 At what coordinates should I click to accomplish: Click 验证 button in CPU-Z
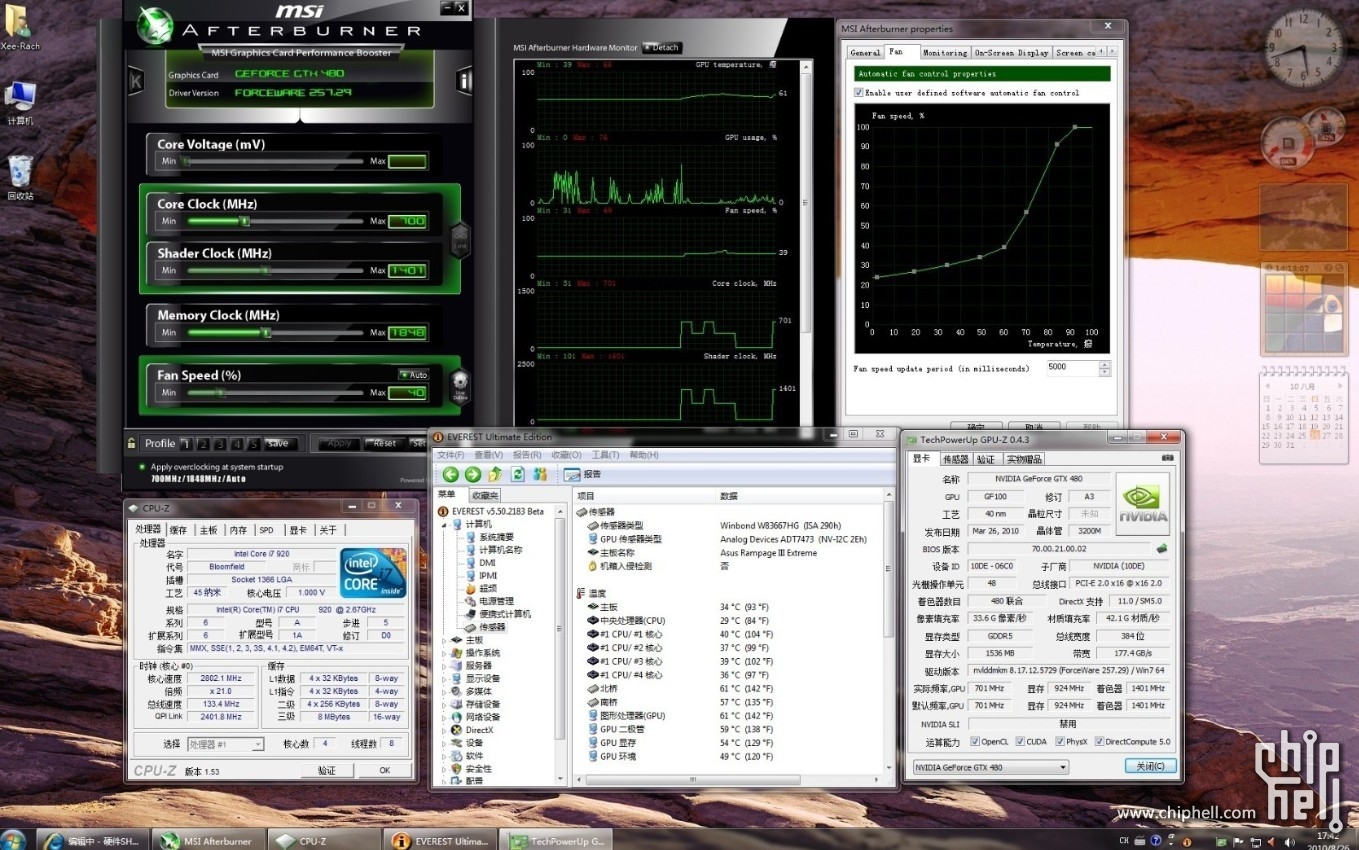(326, 770)
